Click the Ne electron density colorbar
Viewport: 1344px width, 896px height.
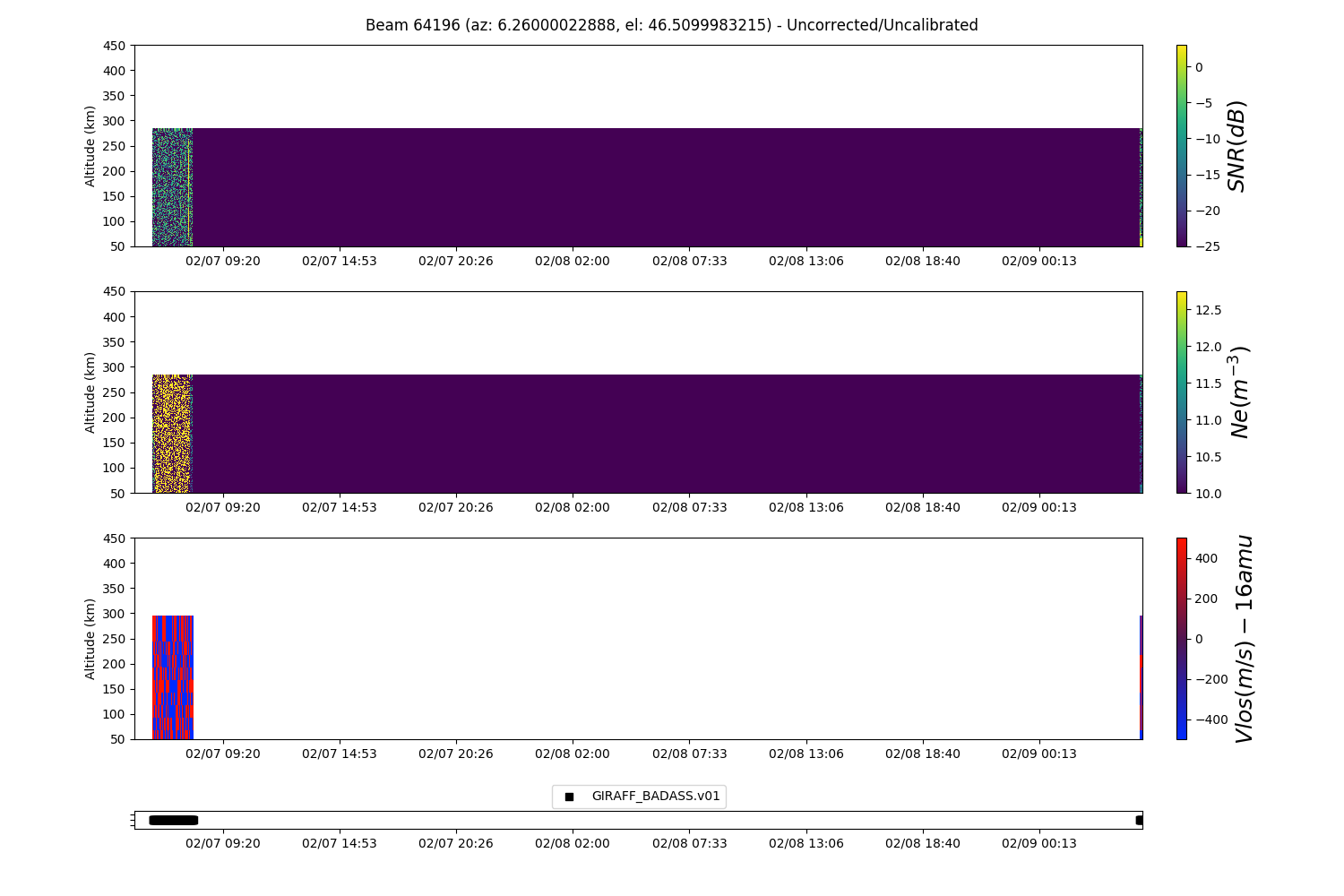click(1181, 392)
